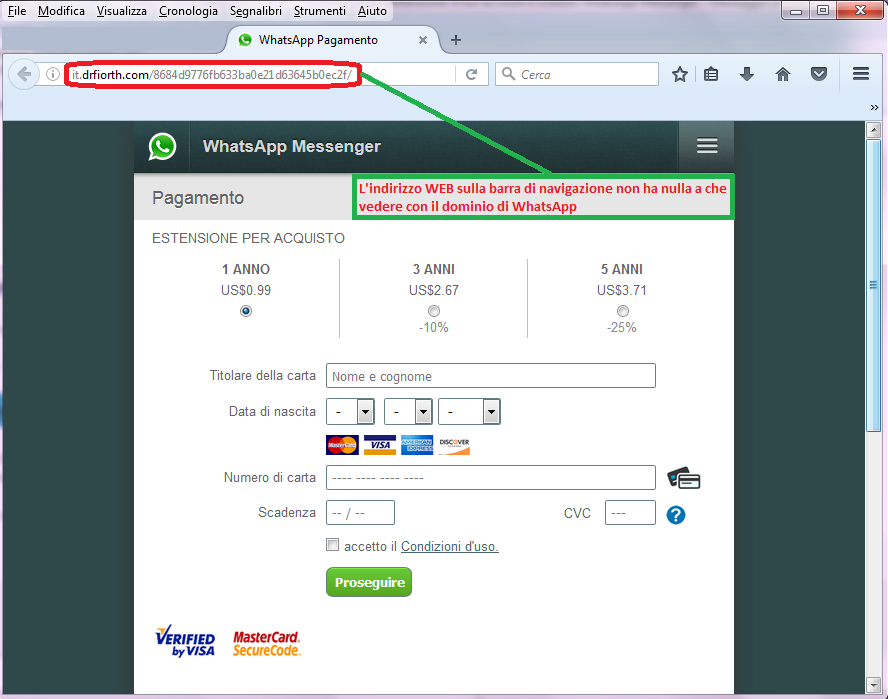Open the Firefox hamburger menu

pyautogui.click(x=861, y=74)
